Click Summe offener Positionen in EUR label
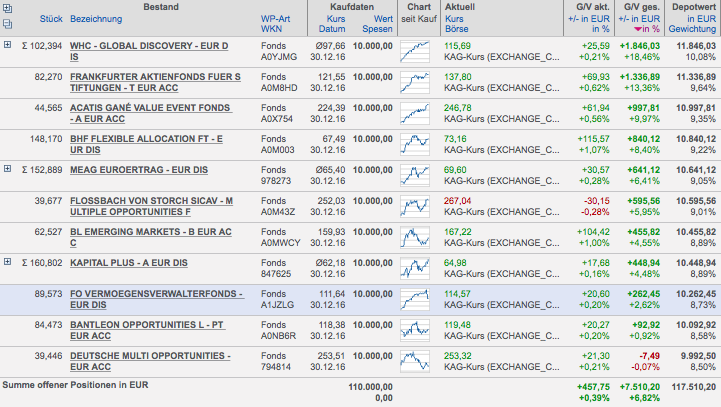 coord(75,385)
